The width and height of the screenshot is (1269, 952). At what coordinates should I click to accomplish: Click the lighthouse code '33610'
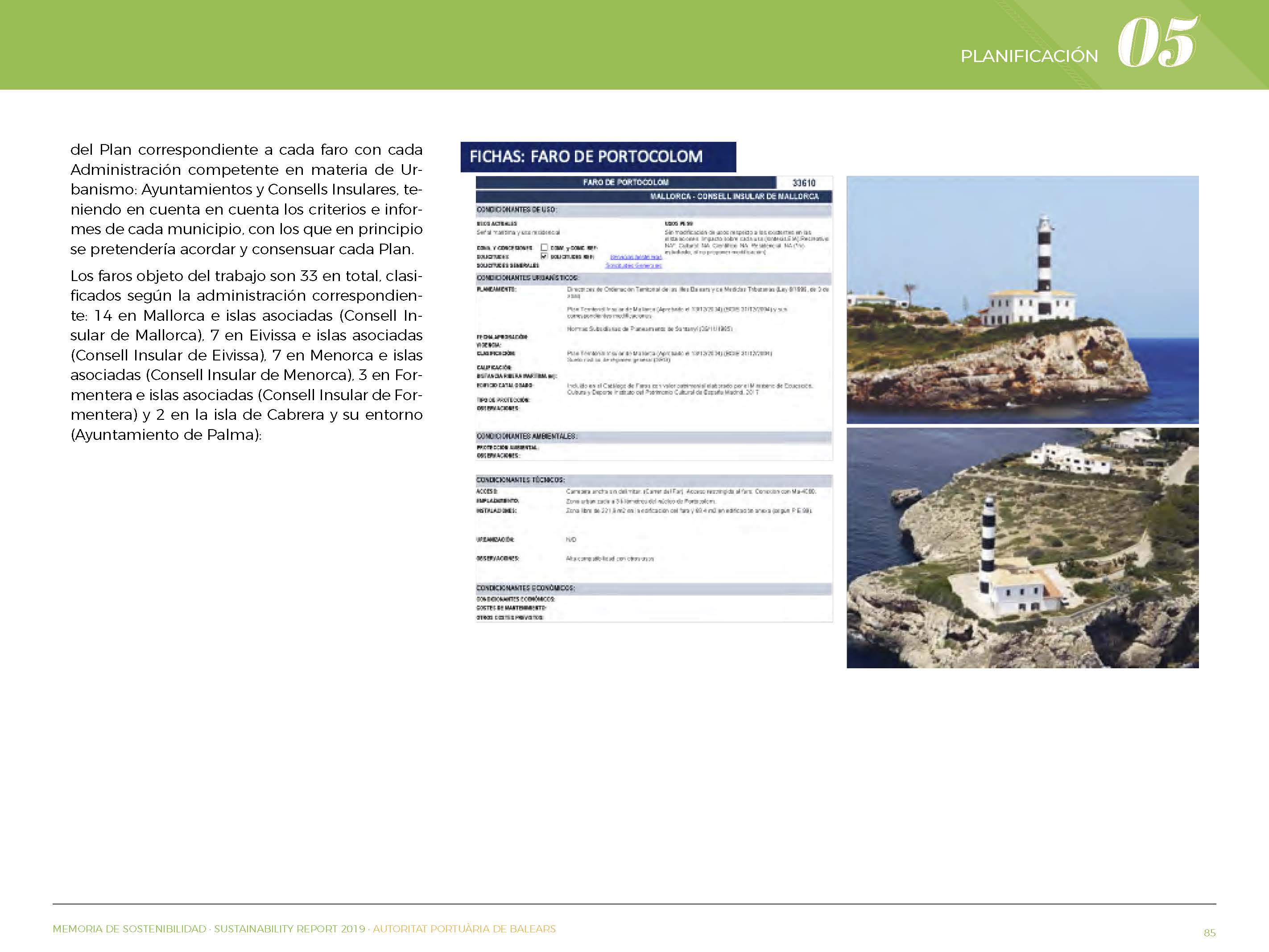[x=804, y=182]
